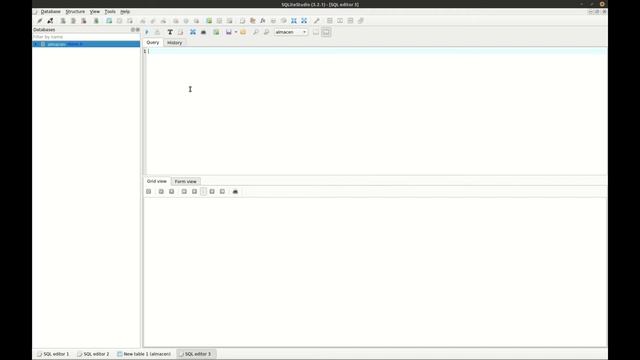Click the Format SQL 'T' icon
Screen dimensions: 640x360
tap(170, 32)
